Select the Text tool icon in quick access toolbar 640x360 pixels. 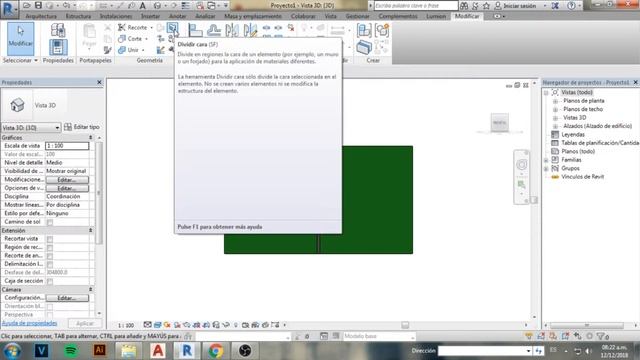click(143, 6)
